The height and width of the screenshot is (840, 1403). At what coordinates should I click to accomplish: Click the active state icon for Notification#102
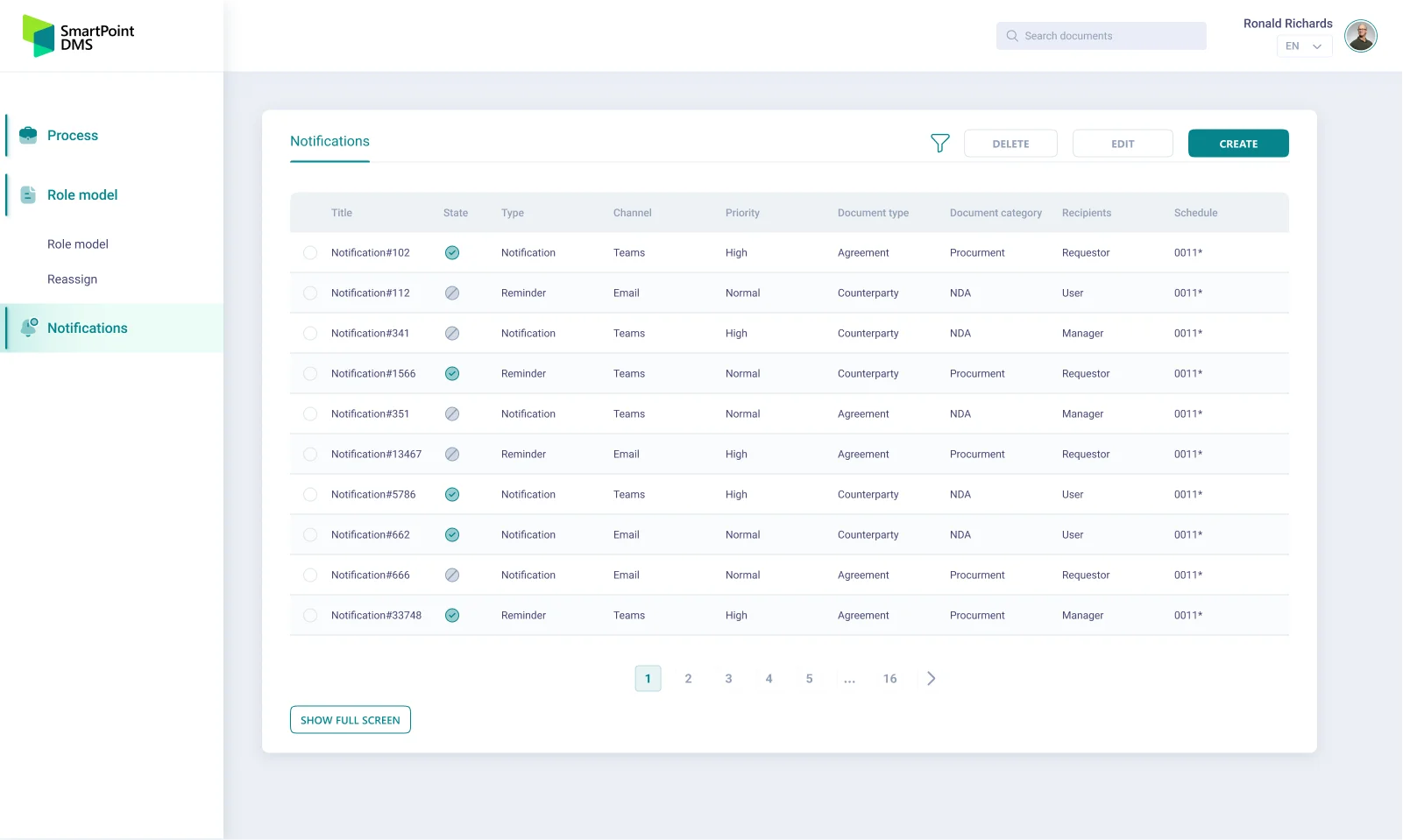452,253
